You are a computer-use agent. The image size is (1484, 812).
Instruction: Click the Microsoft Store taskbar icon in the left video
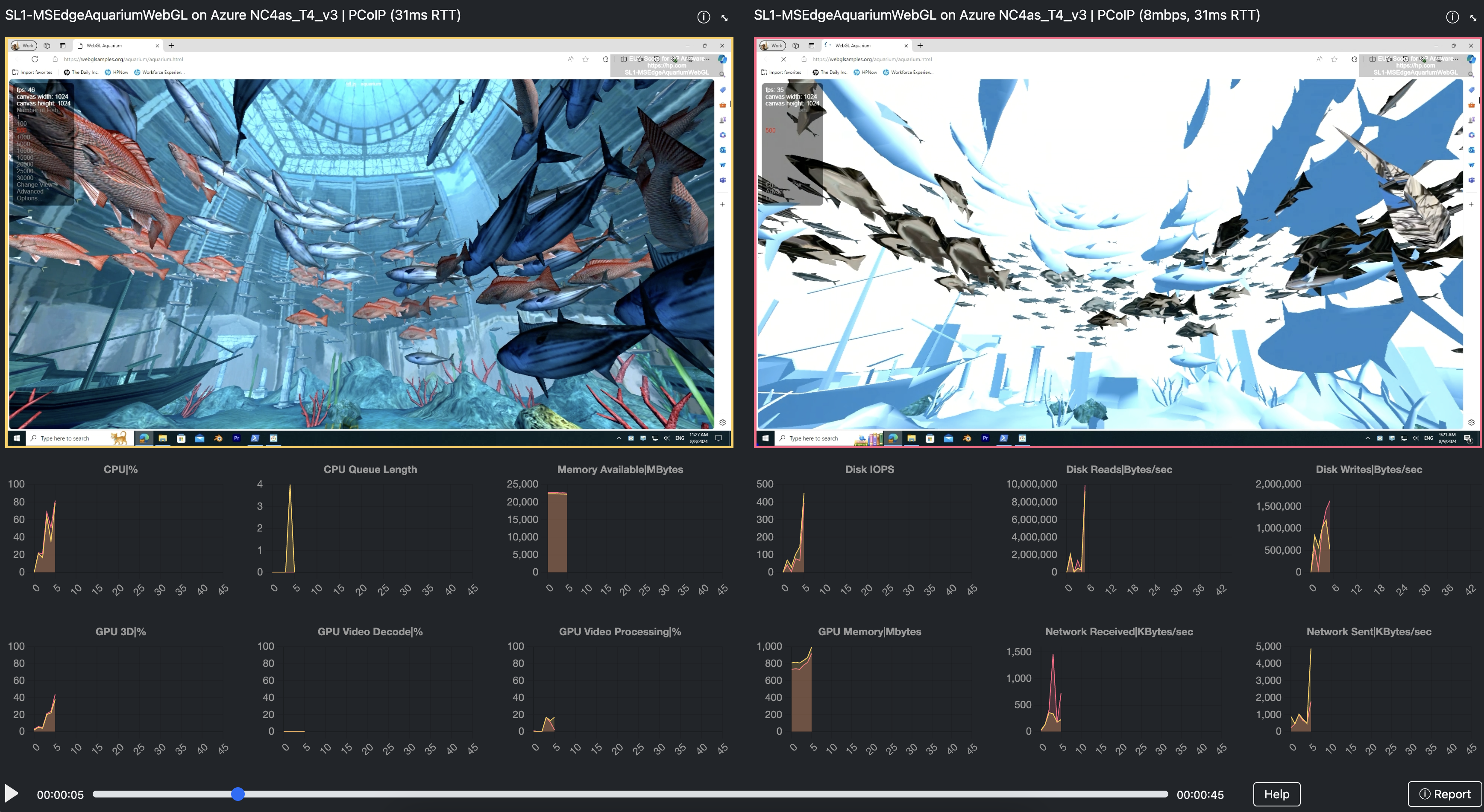181,438
